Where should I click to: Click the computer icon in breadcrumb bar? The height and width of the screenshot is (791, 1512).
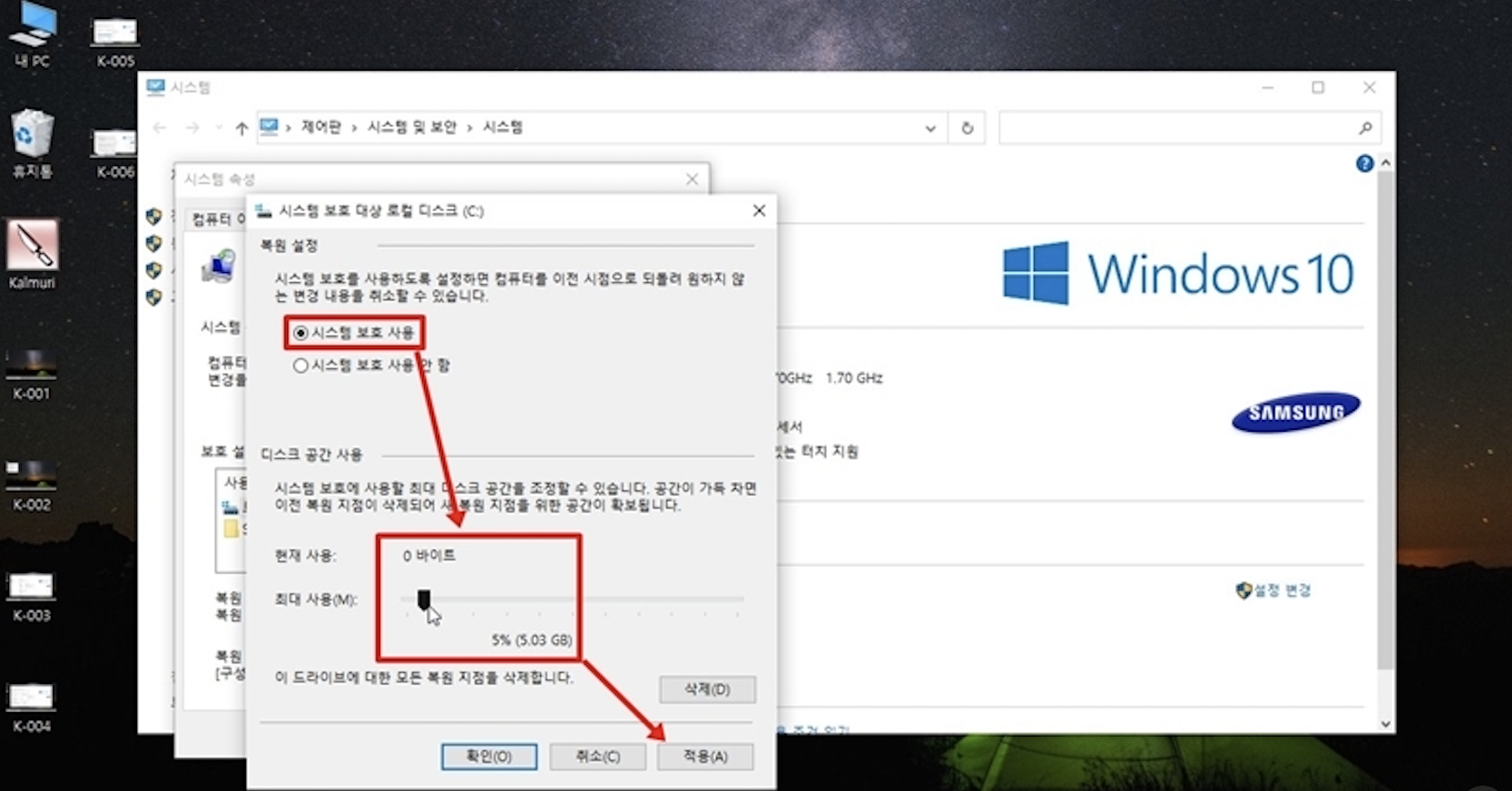(x=269, y=127)
